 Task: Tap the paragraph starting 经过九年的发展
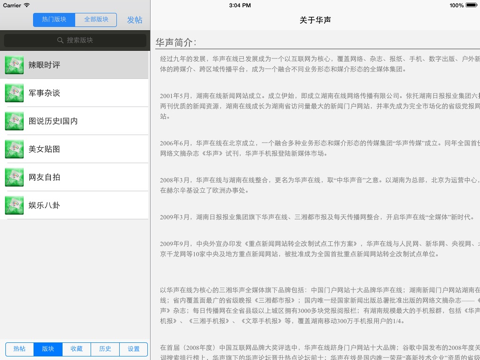click(x=320, y=64)
